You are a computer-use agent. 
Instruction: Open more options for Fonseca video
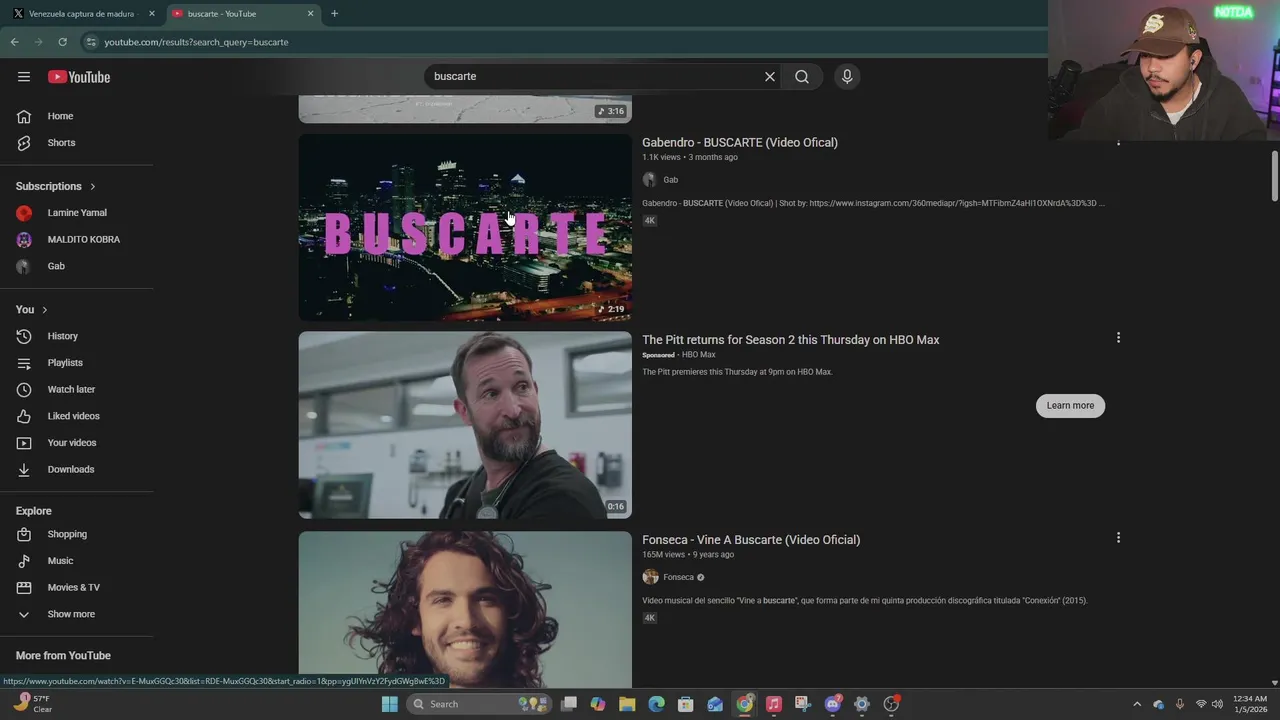(1118, 538)
